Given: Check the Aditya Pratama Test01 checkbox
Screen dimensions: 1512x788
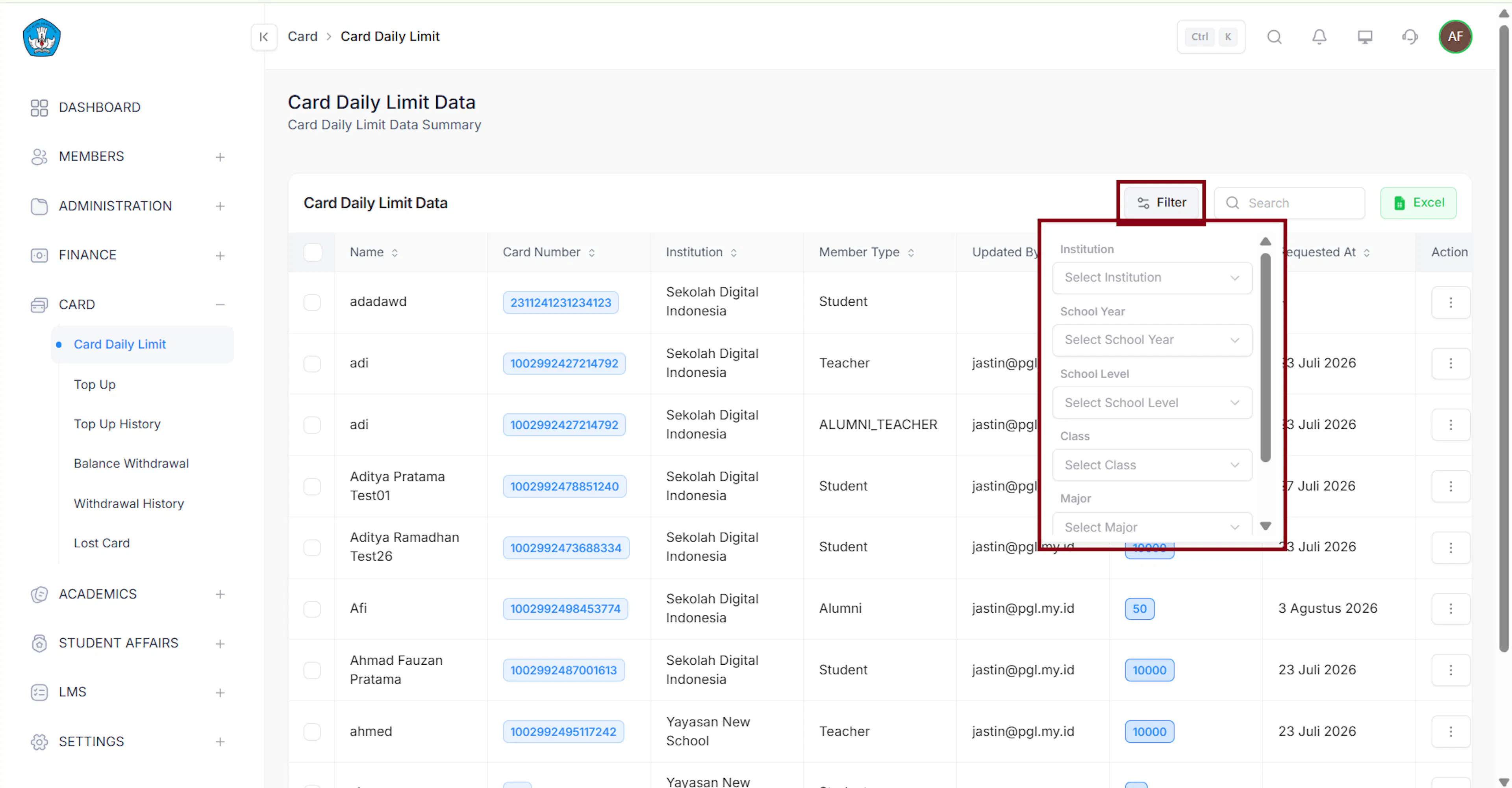Looking at the screenshot, I should 312,486.
